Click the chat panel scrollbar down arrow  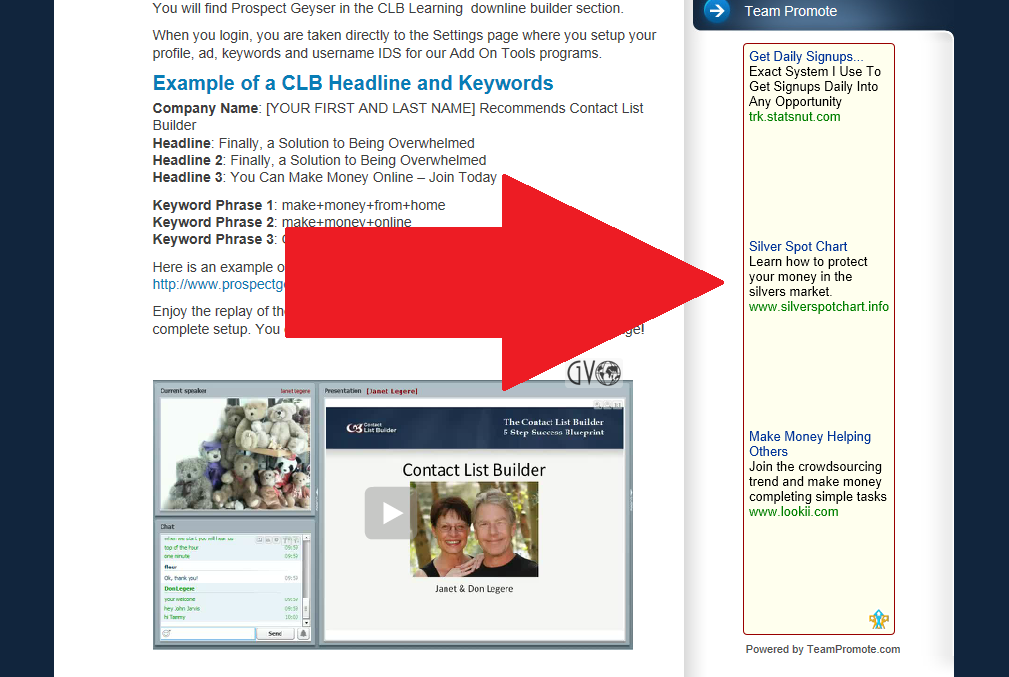coord(306,622)
